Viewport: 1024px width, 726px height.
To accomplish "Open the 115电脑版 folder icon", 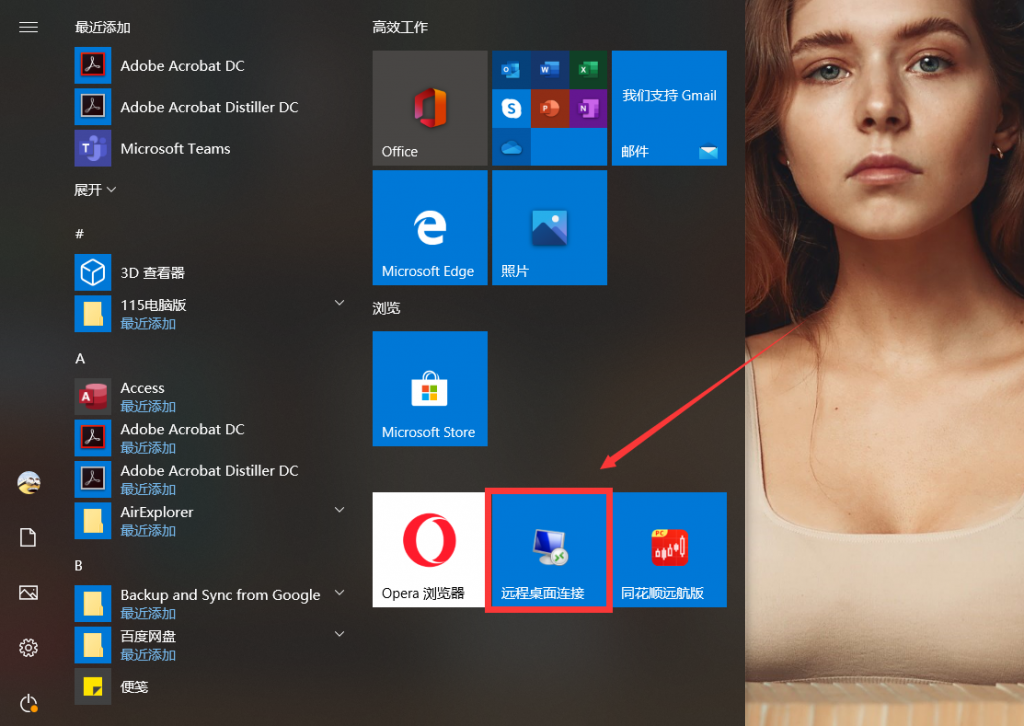I will (x=93, y=314).
